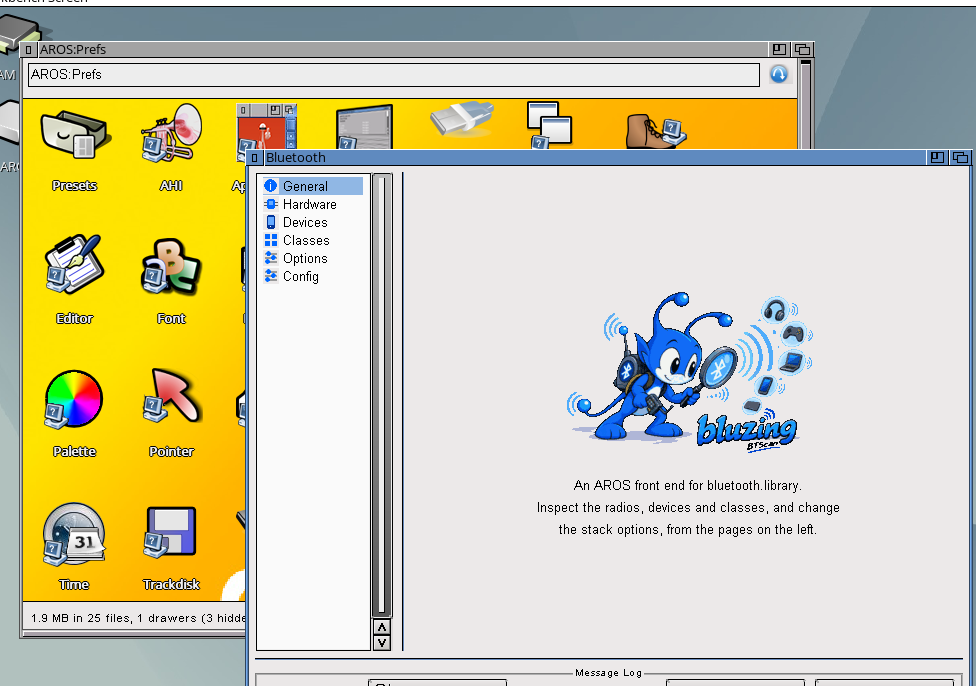Click the AROS:Prefs path input field
This screenshot has height=686, width=976.
pos(393,75)
